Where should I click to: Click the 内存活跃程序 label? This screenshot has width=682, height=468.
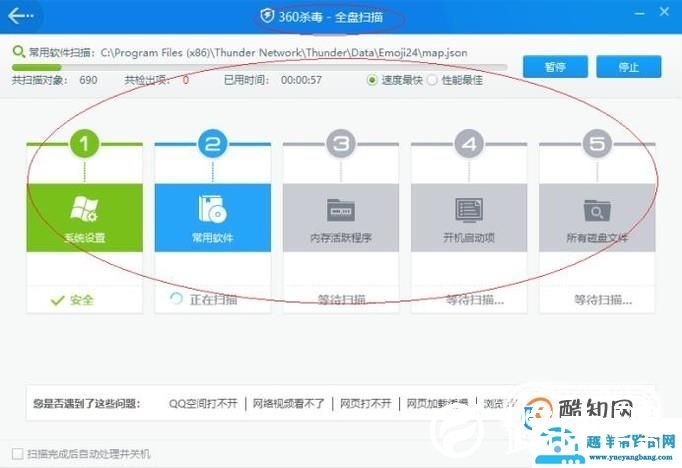pyautogui.click(x=341, y=238)
